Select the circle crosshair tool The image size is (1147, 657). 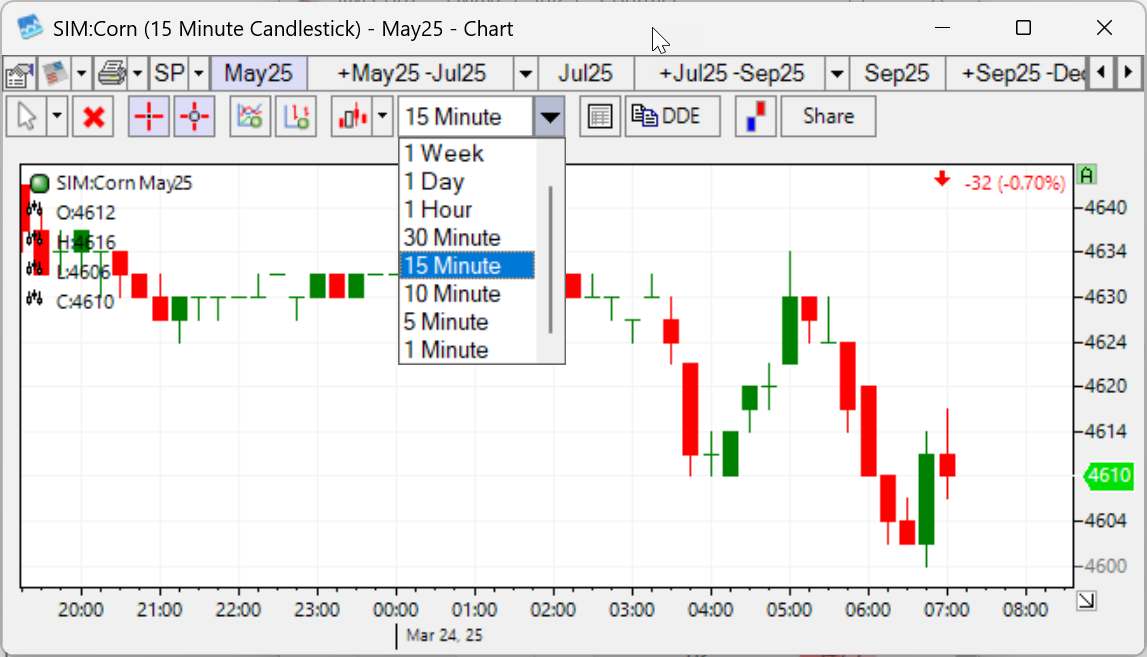195,116
